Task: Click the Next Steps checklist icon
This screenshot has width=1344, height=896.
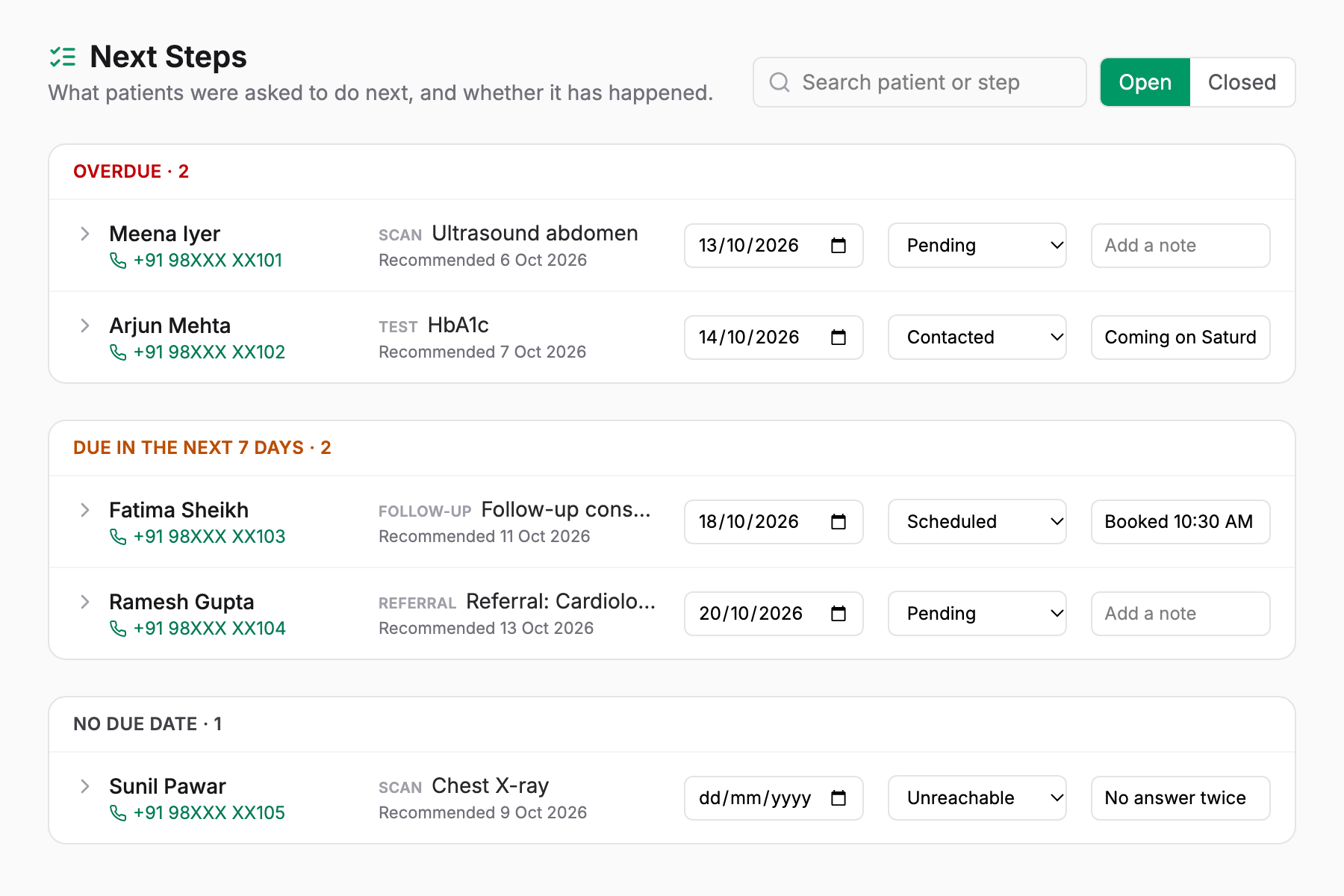Action: [x=63, y=57]
